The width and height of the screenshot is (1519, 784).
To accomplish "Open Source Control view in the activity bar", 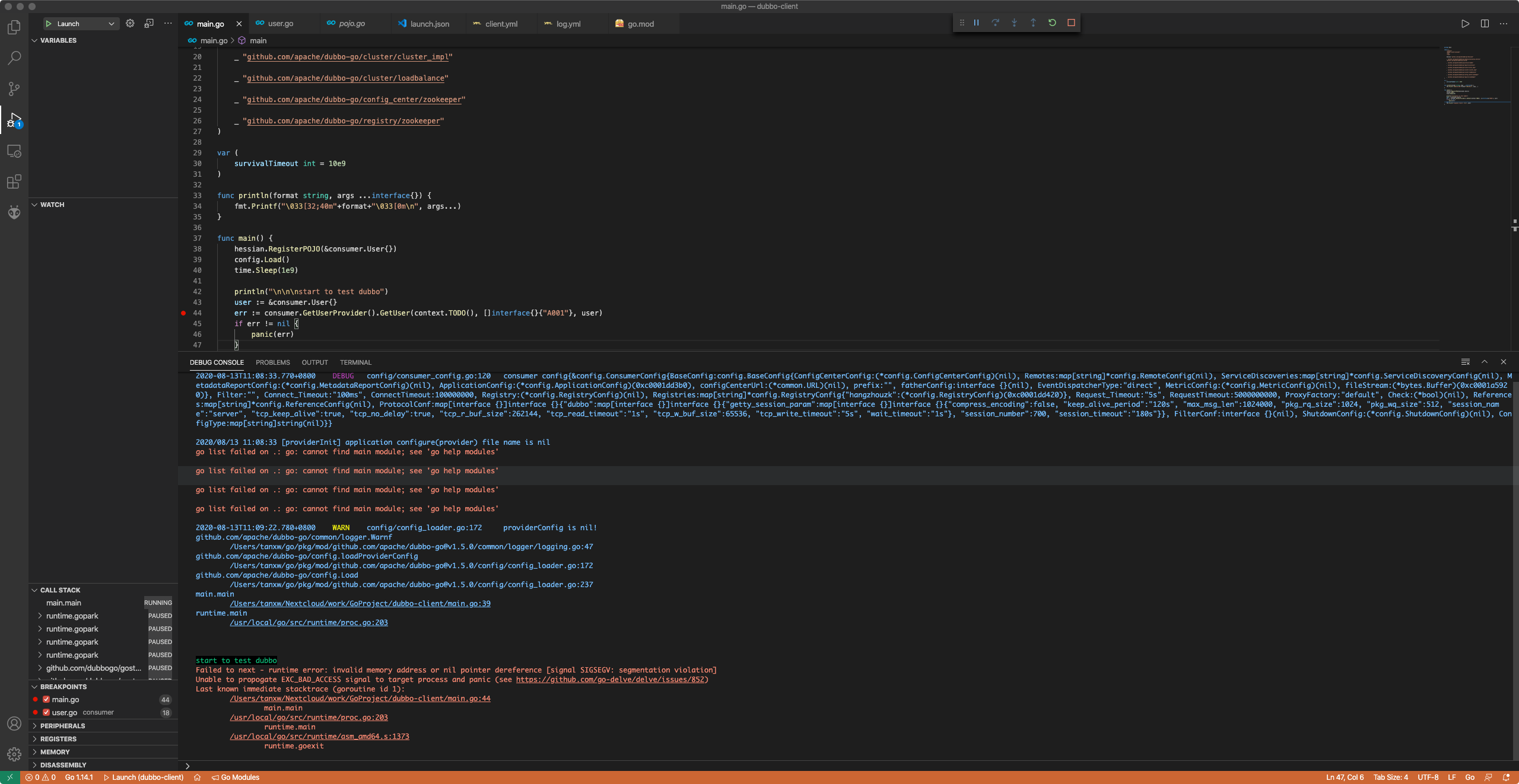I will click(x=14, y=89).
